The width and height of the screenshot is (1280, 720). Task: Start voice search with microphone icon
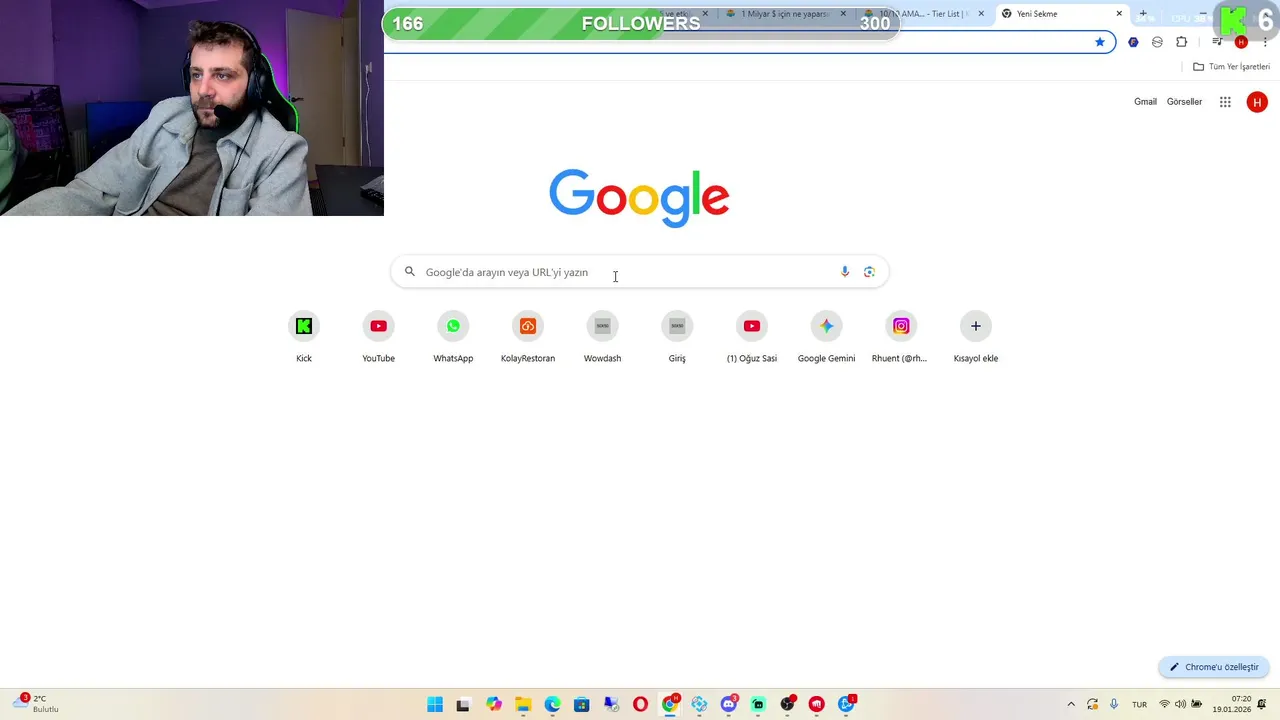click(845, 272)
